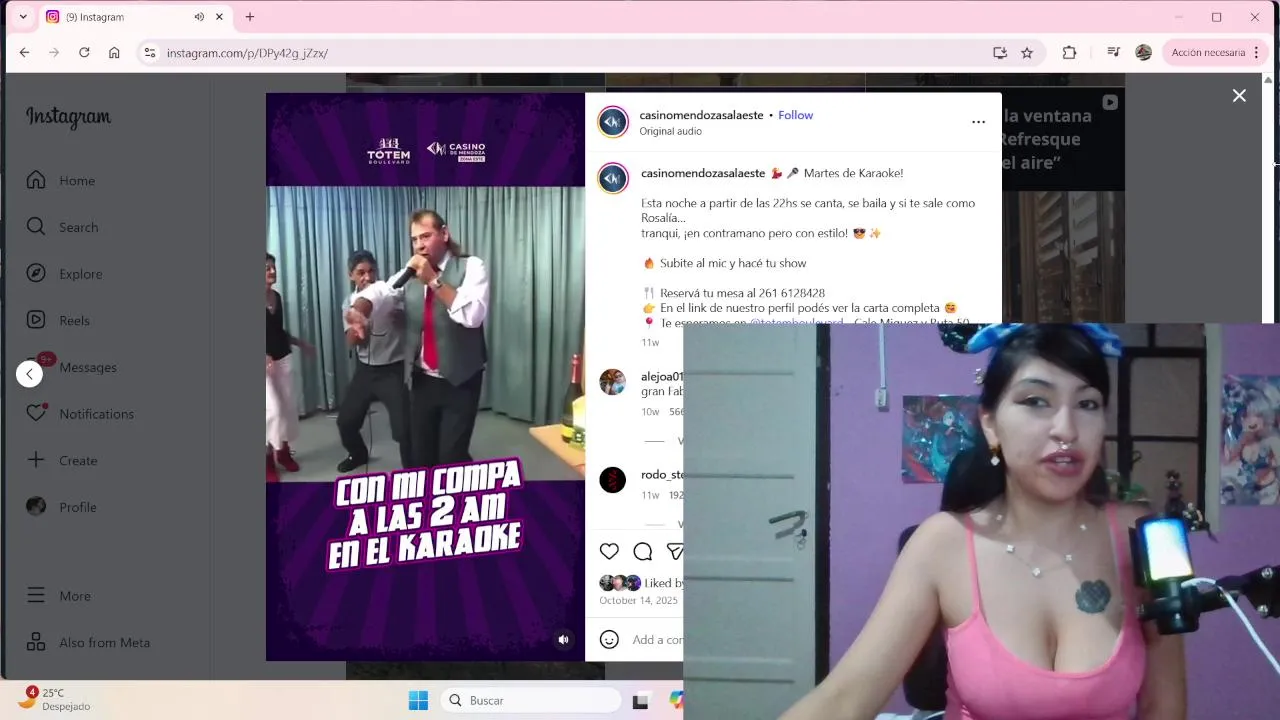Viewport: 1280px width, 720px height.
Task: Bookmark this page with star icon
Action: tap(1027, 53)
